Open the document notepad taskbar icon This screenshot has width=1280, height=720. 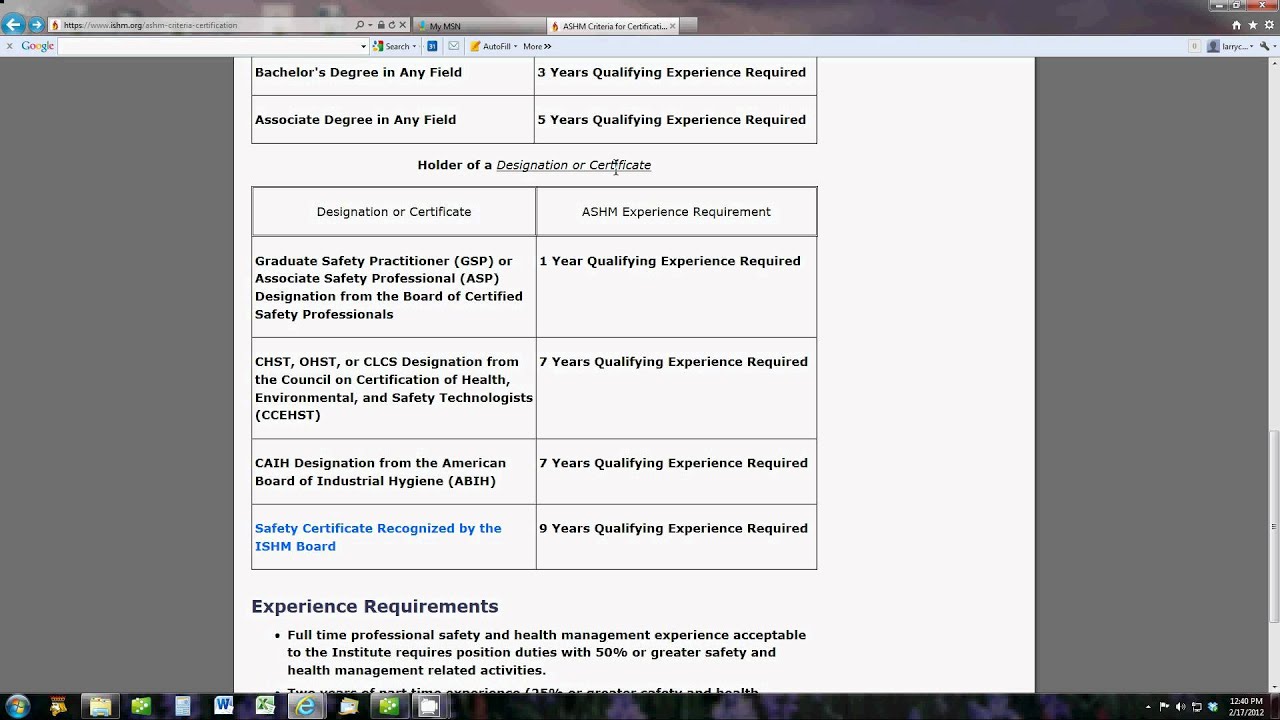pos(182,706)
